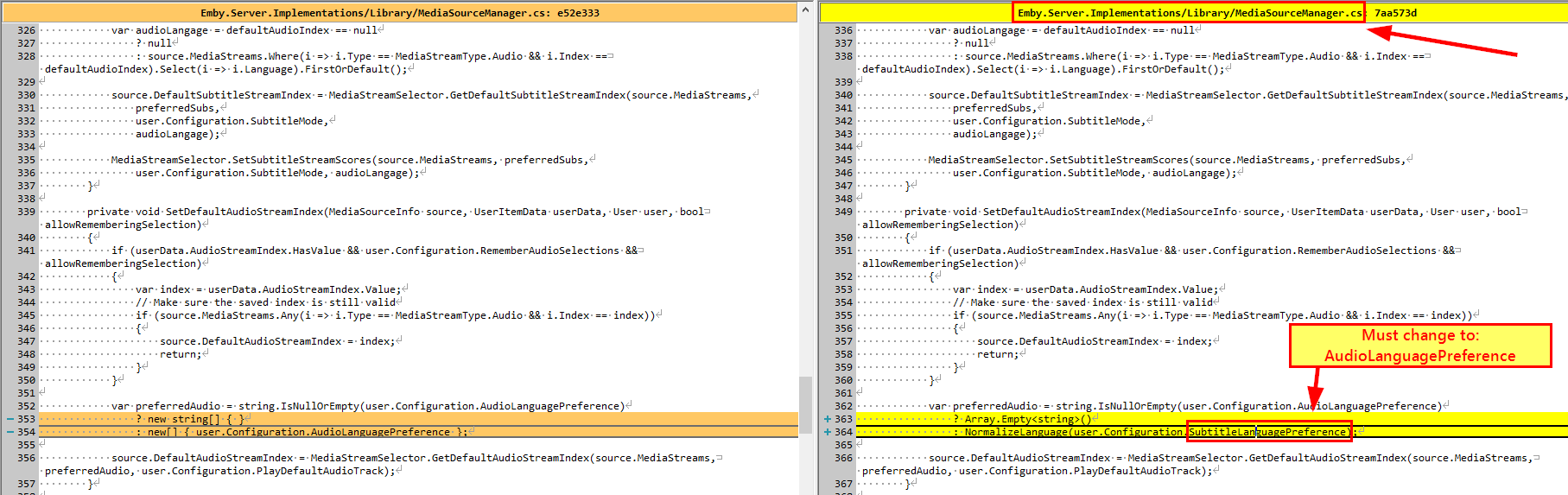Click 'source.DefaultAudioStreamIndex = index;' in right pane

[1095, 341]
